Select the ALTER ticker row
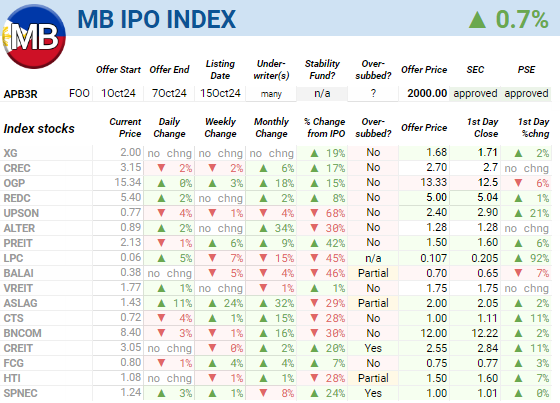 click(19, 228)
